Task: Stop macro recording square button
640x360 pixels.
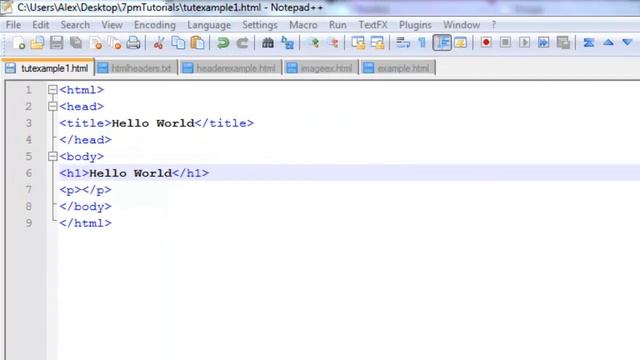Action: (505, 42)
